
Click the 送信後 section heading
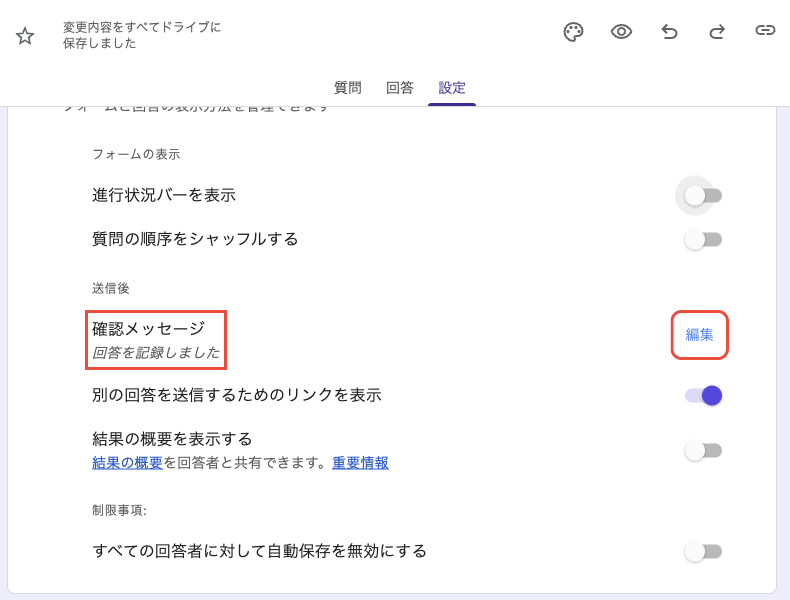click(x=111, y=288)
